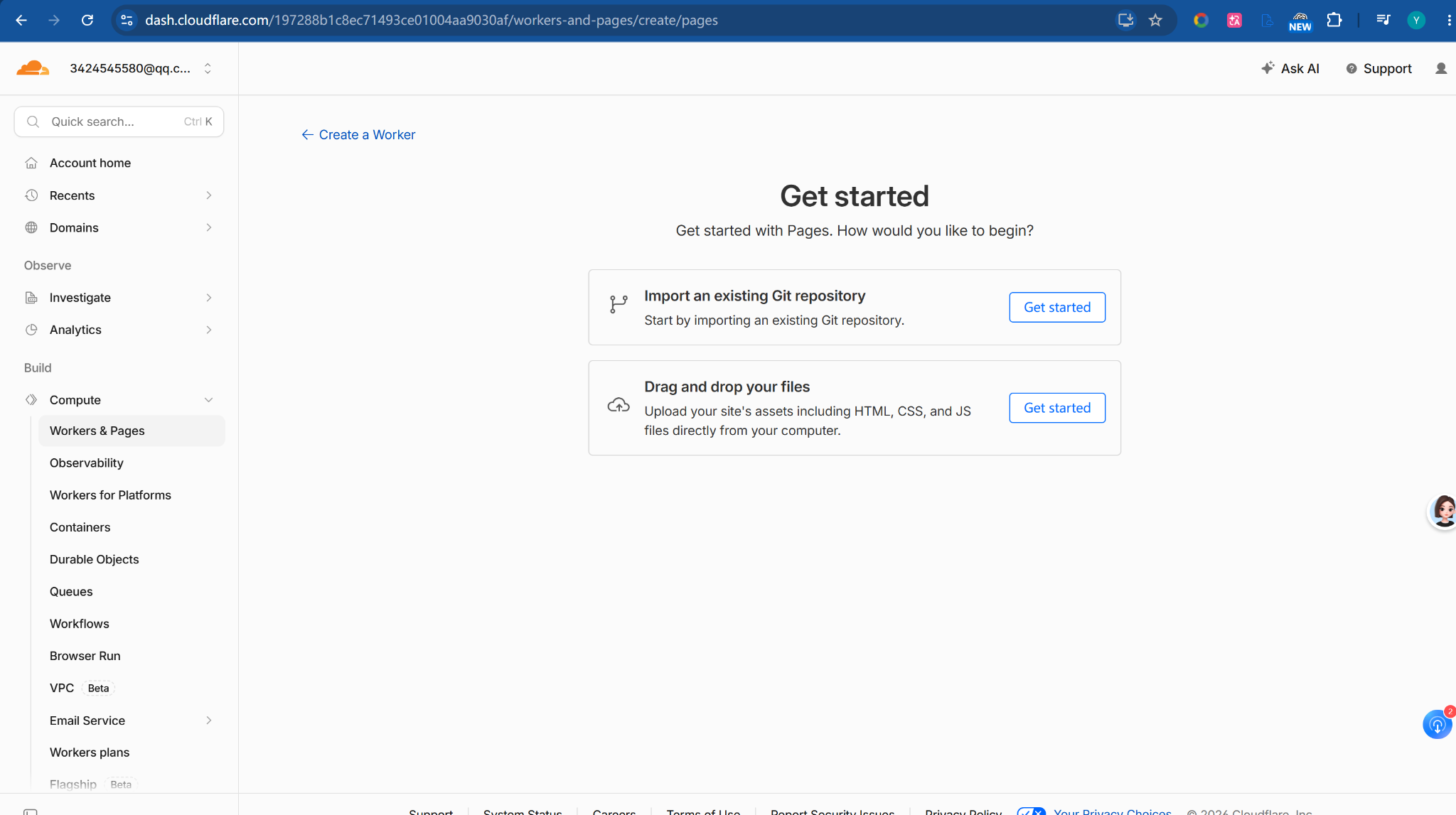The height and width of the screenshot is (815, 1456).
Task: Select Workers & Pages in sidebar
Action: [132, 431]
